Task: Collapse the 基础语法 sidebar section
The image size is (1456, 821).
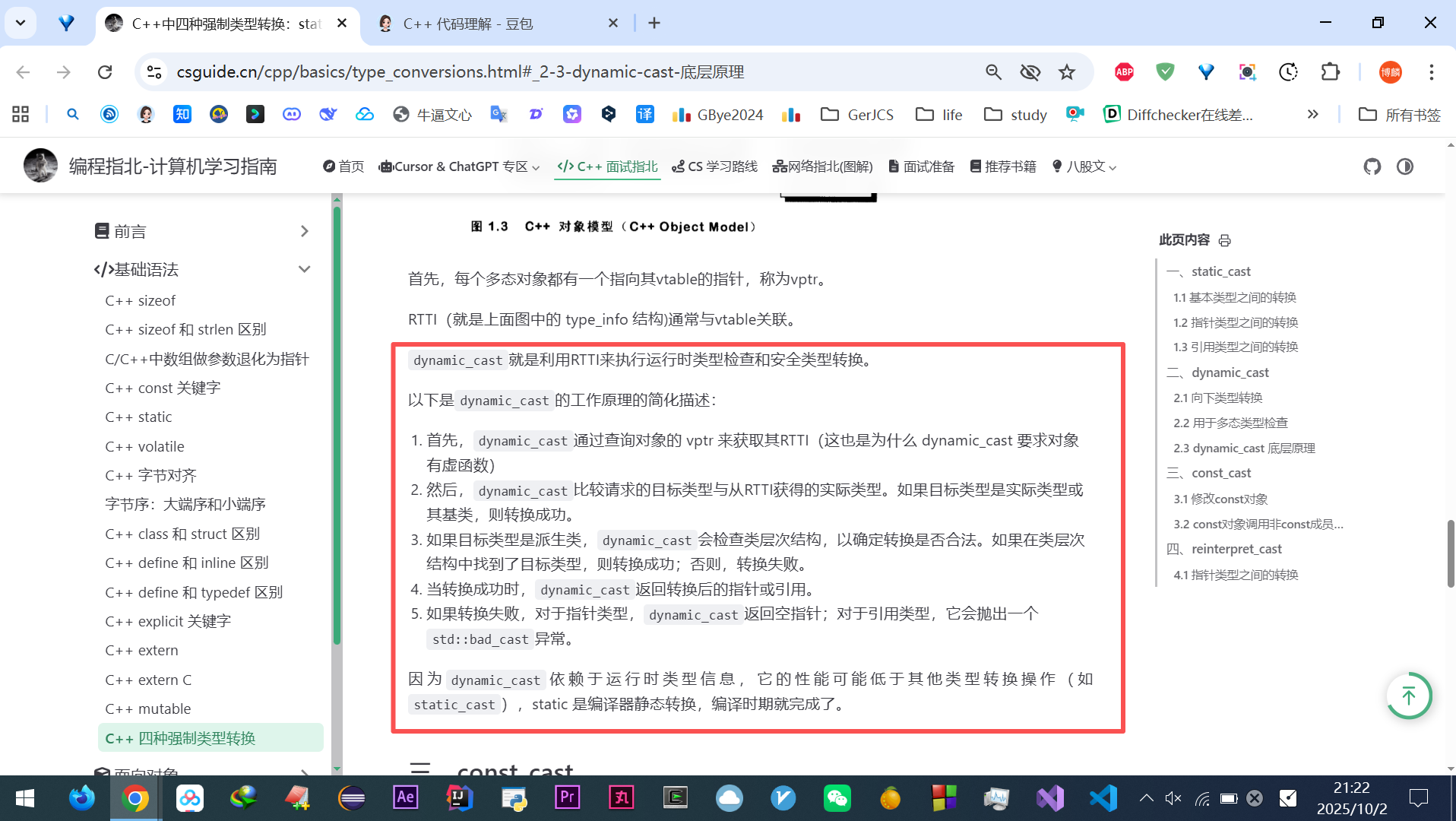Action: coord(202,270)
